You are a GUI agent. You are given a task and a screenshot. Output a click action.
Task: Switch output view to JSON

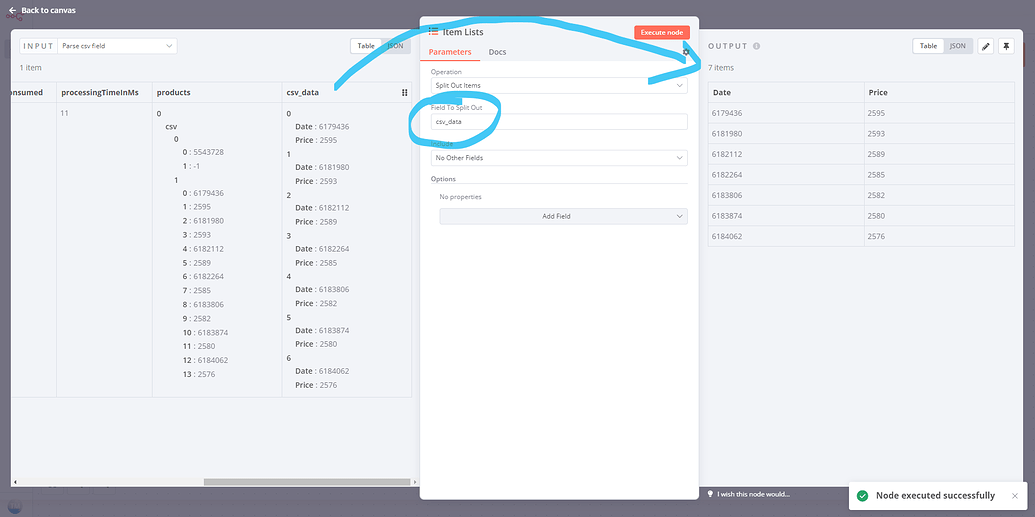click(x=957, y=46)
